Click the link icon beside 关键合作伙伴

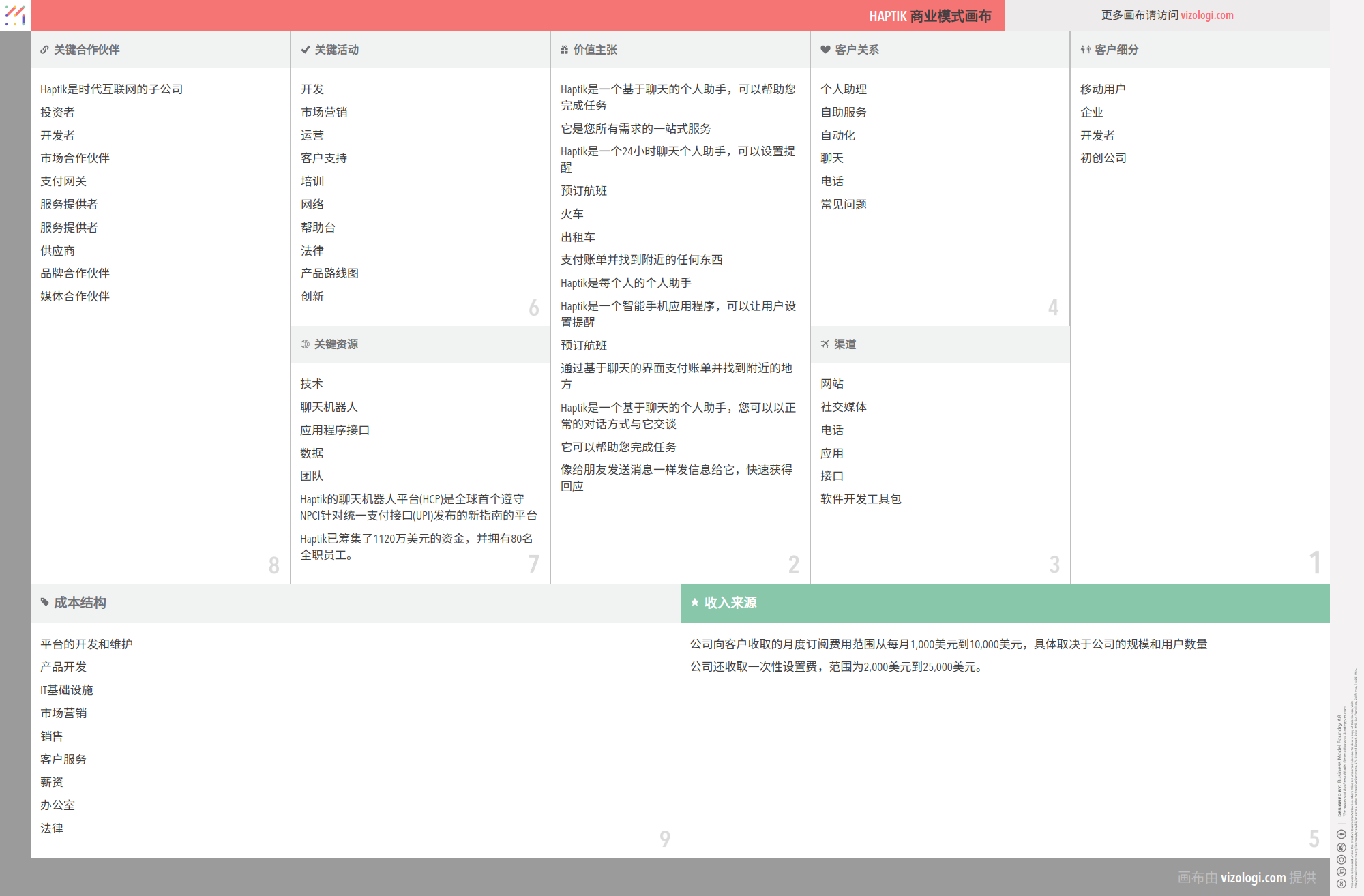(x=44, y=50)
